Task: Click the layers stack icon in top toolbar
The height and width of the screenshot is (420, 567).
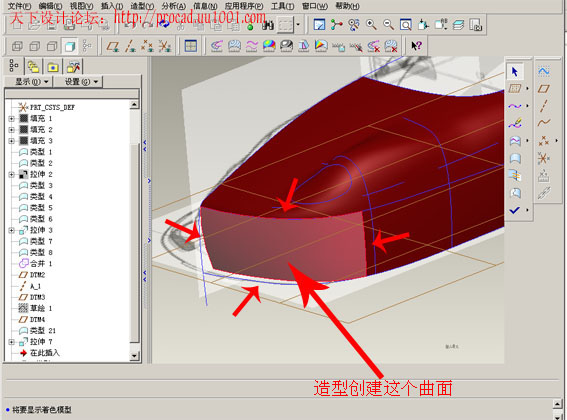Action: click(x=458, y=25)
